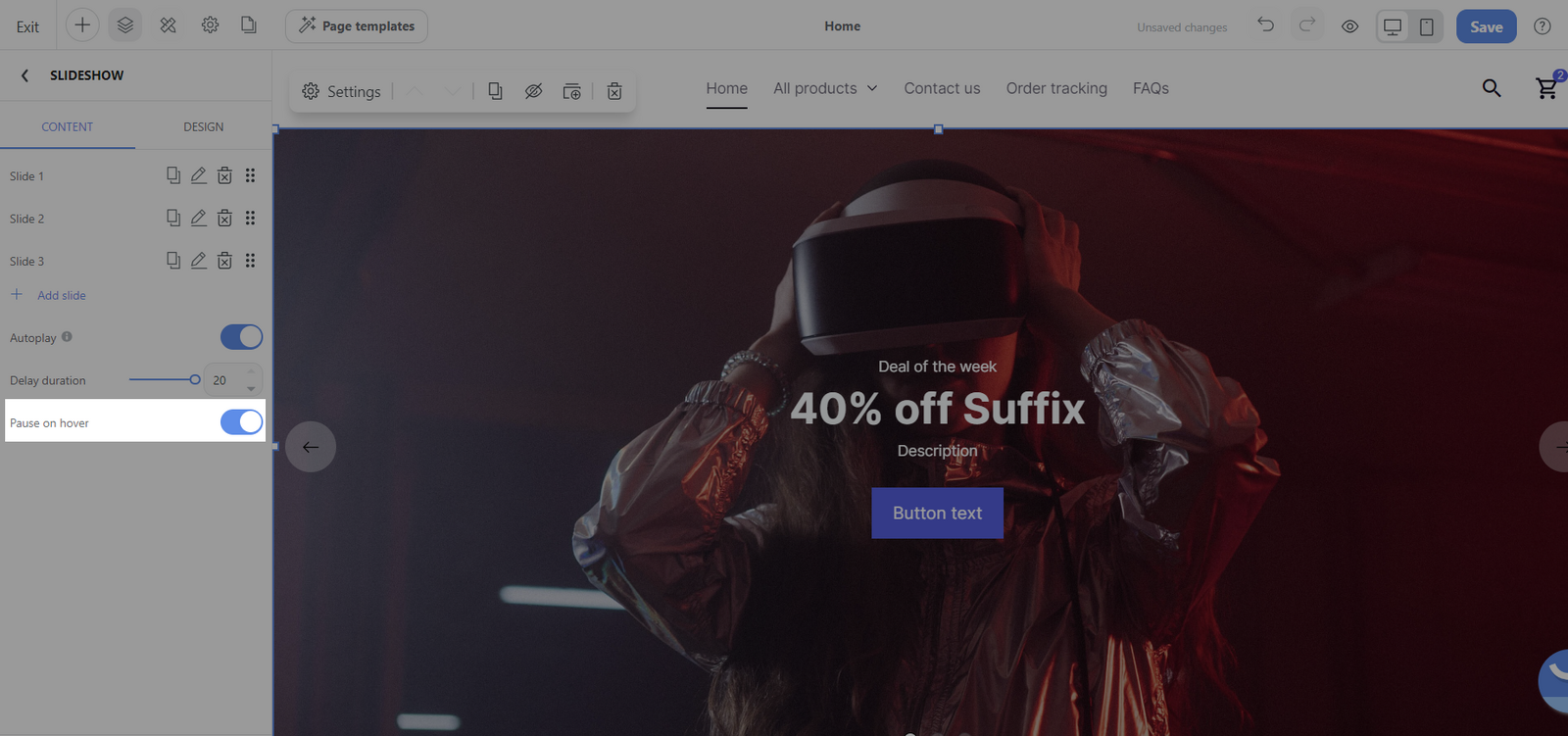Click the add section plus icon

82,25
